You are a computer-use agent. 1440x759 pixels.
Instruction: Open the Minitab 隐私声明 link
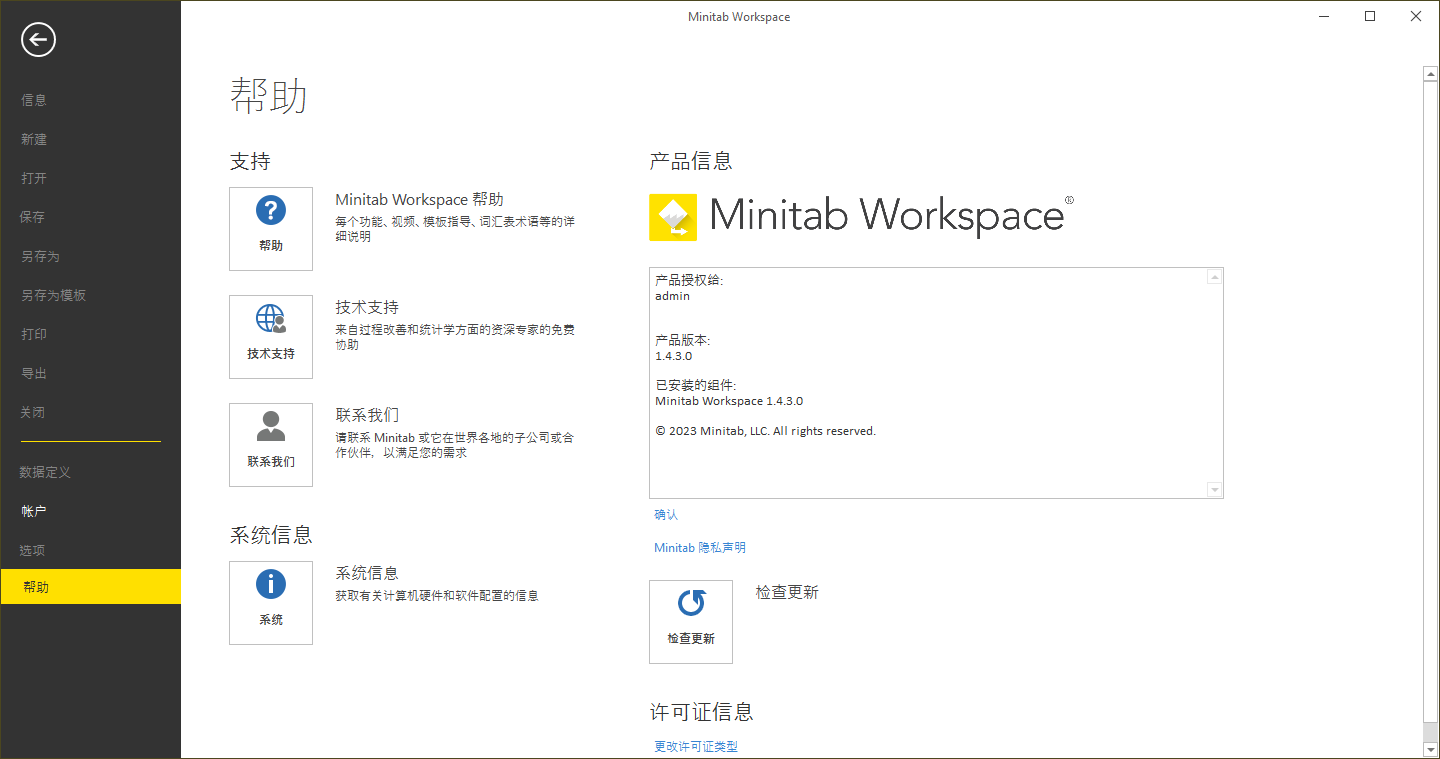700,547
